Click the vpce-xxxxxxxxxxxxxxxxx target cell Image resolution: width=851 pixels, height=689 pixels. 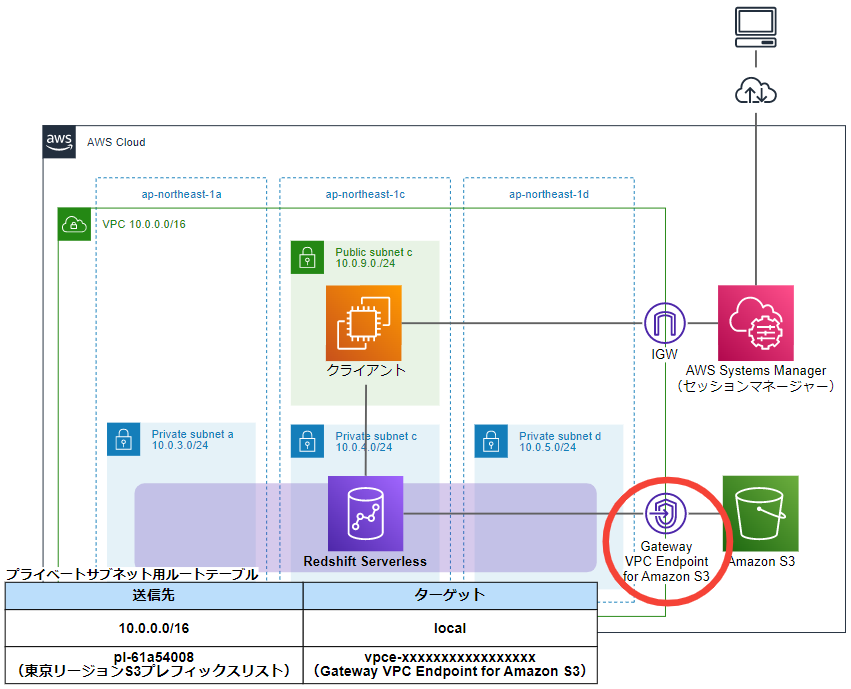click(450, 665)
